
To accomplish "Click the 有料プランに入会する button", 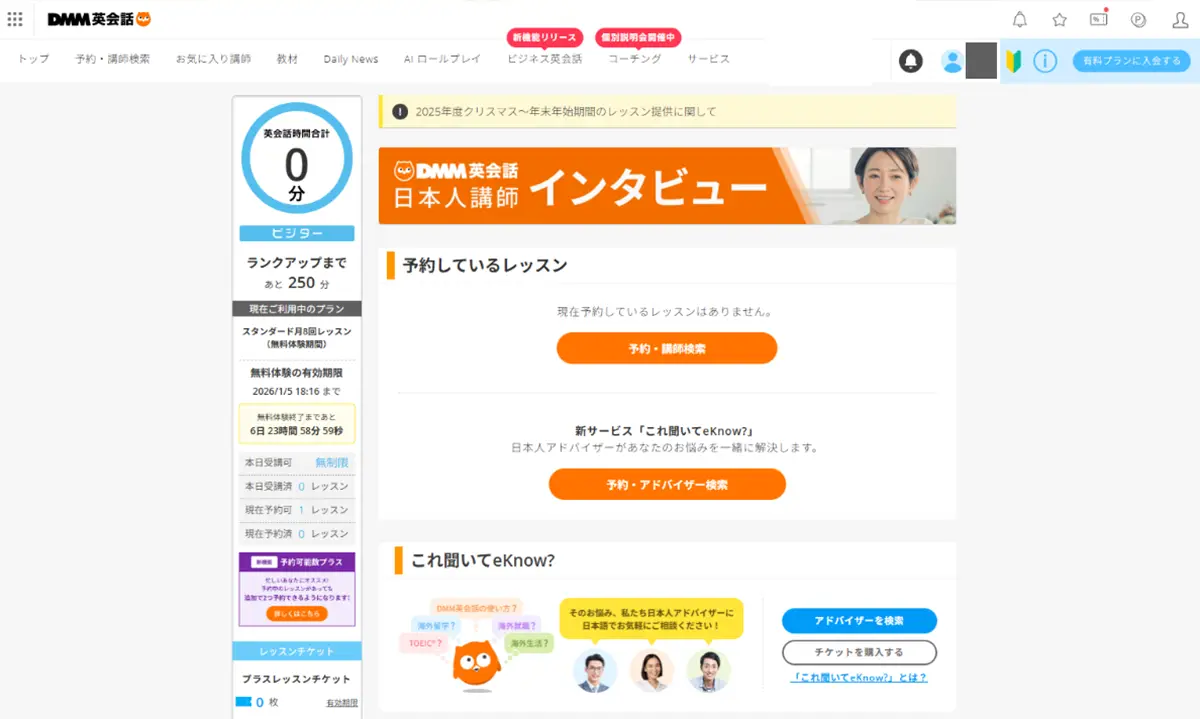I will pyautogui.click(x=1132, y=61).
